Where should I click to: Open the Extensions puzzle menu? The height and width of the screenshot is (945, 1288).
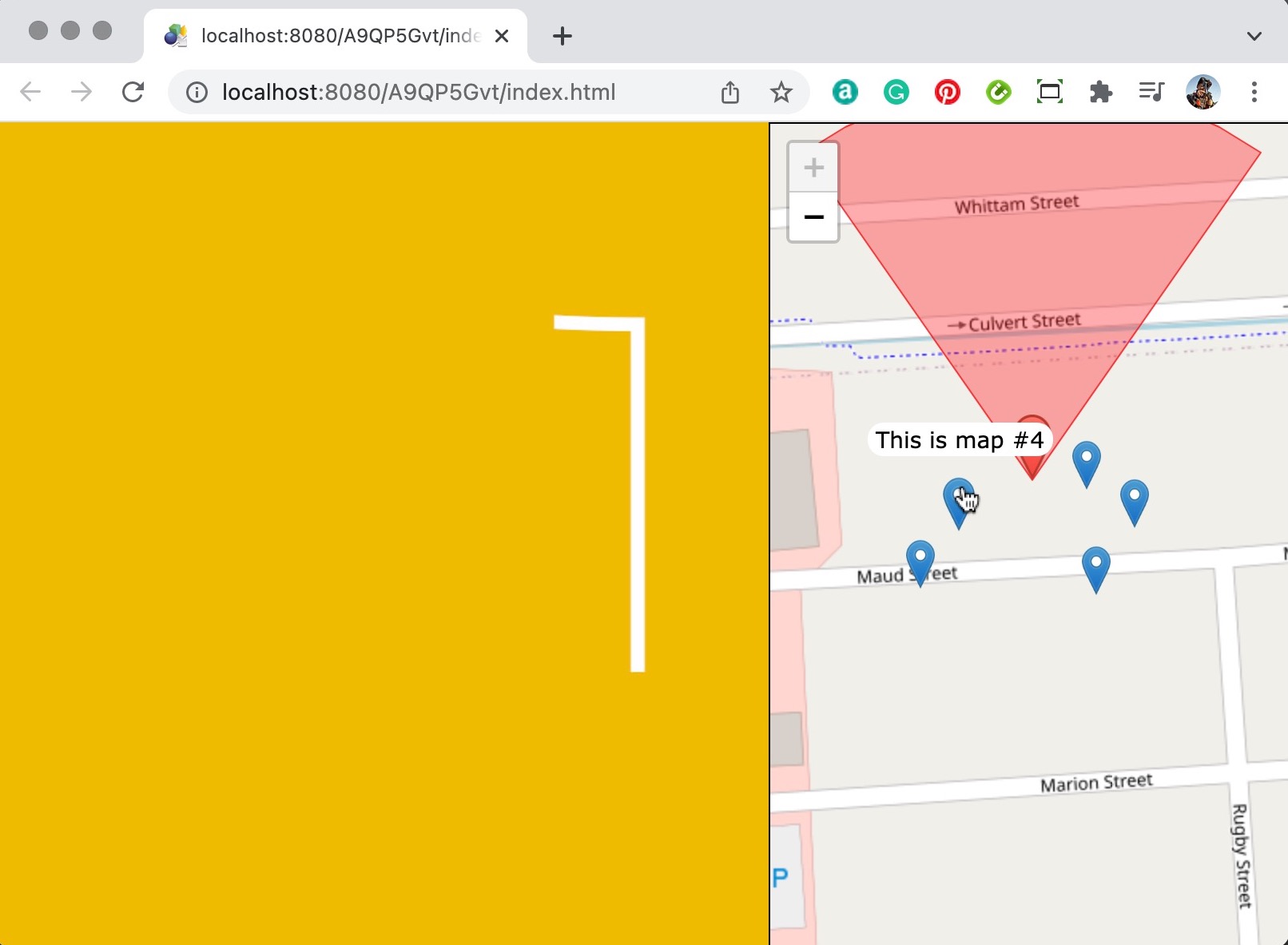(x=1101, y=93)
